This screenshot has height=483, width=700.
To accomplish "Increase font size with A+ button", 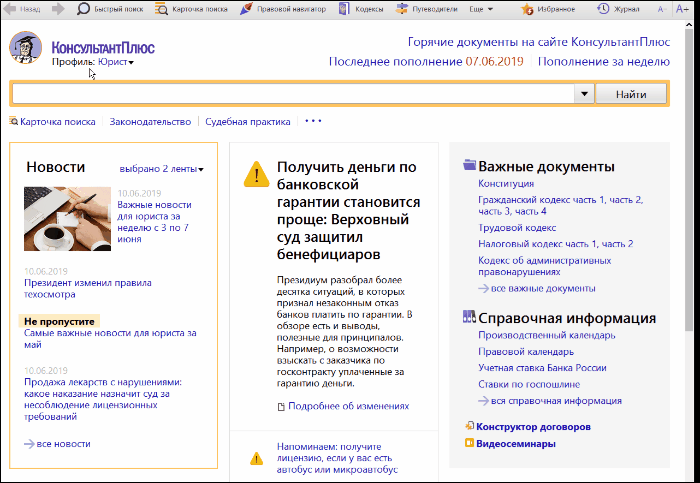I will pyautogui.click(x=682, y=9).
